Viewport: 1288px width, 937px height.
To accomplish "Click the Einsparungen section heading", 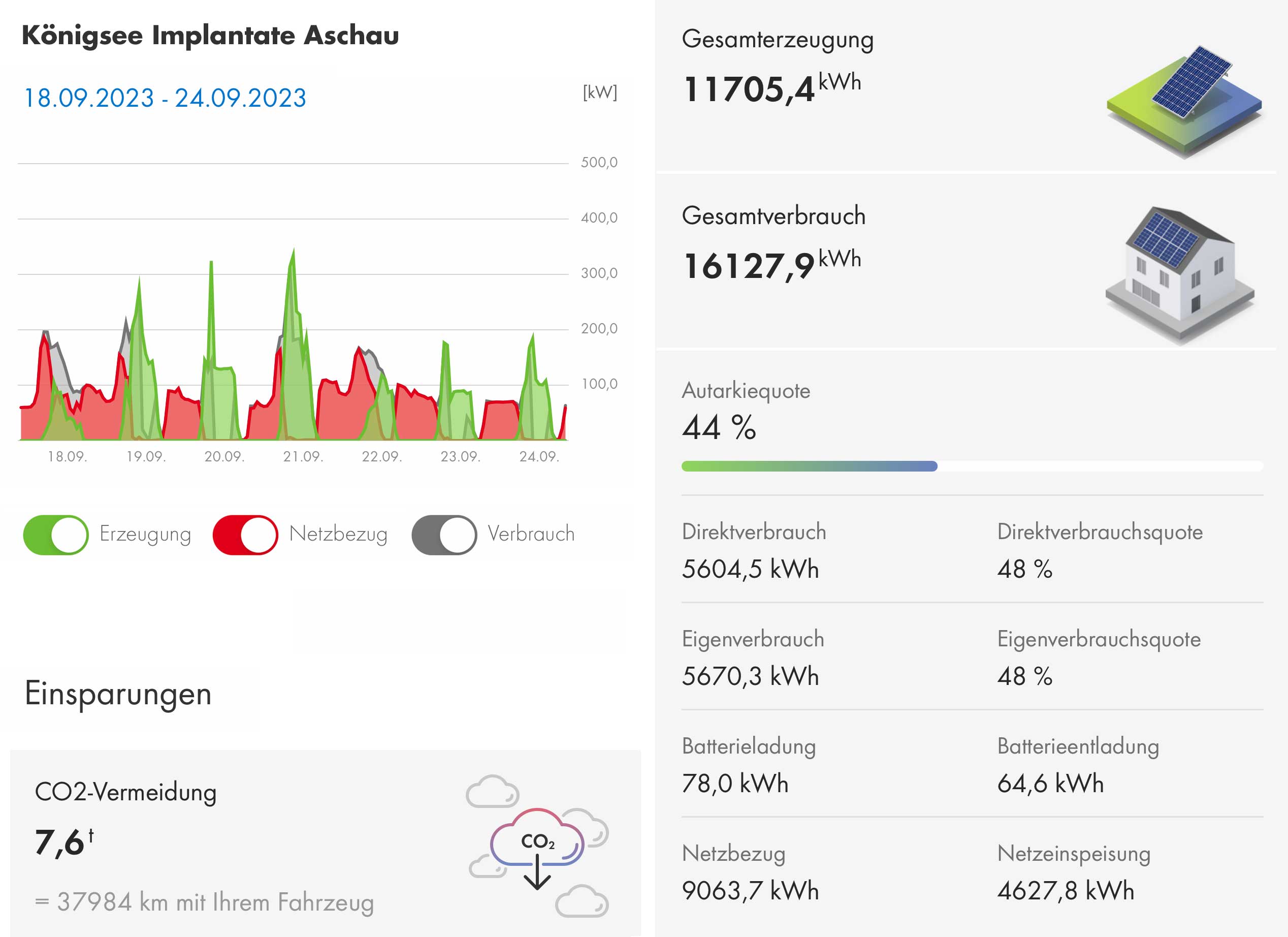I will [118, 694].
